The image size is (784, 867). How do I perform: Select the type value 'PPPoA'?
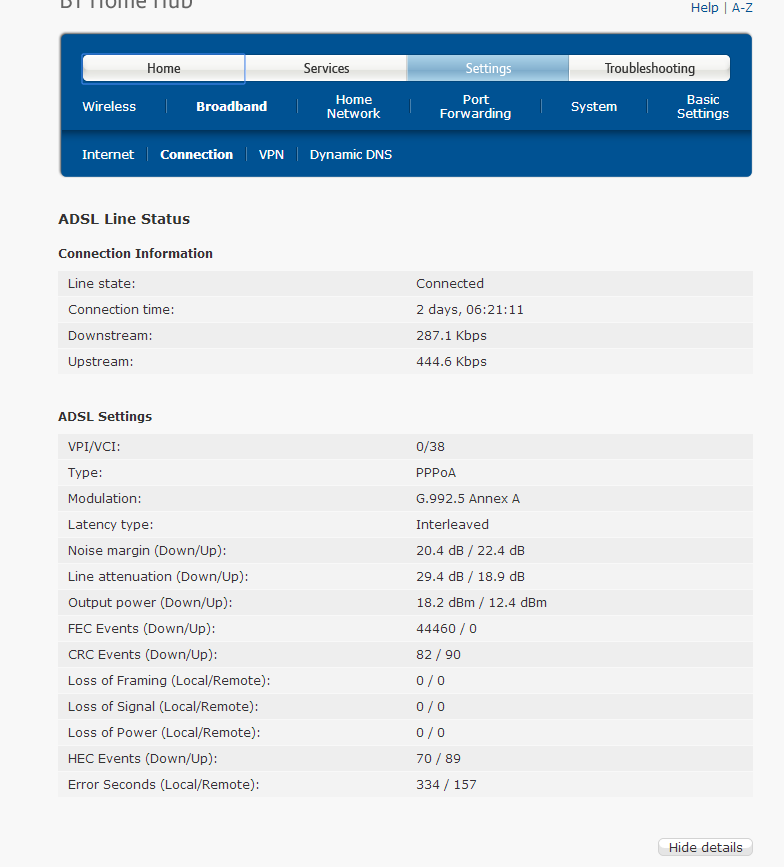tap(436, 473)
